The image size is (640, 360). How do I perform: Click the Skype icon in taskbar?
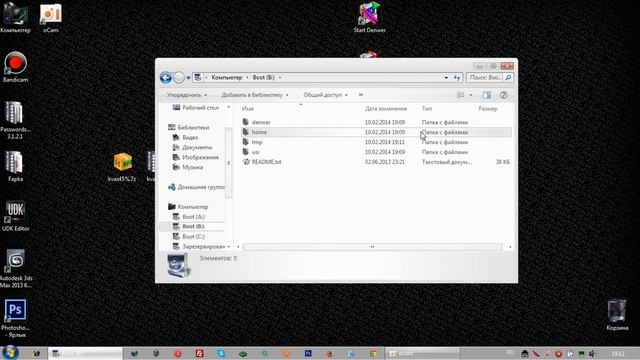click(221, 353)
